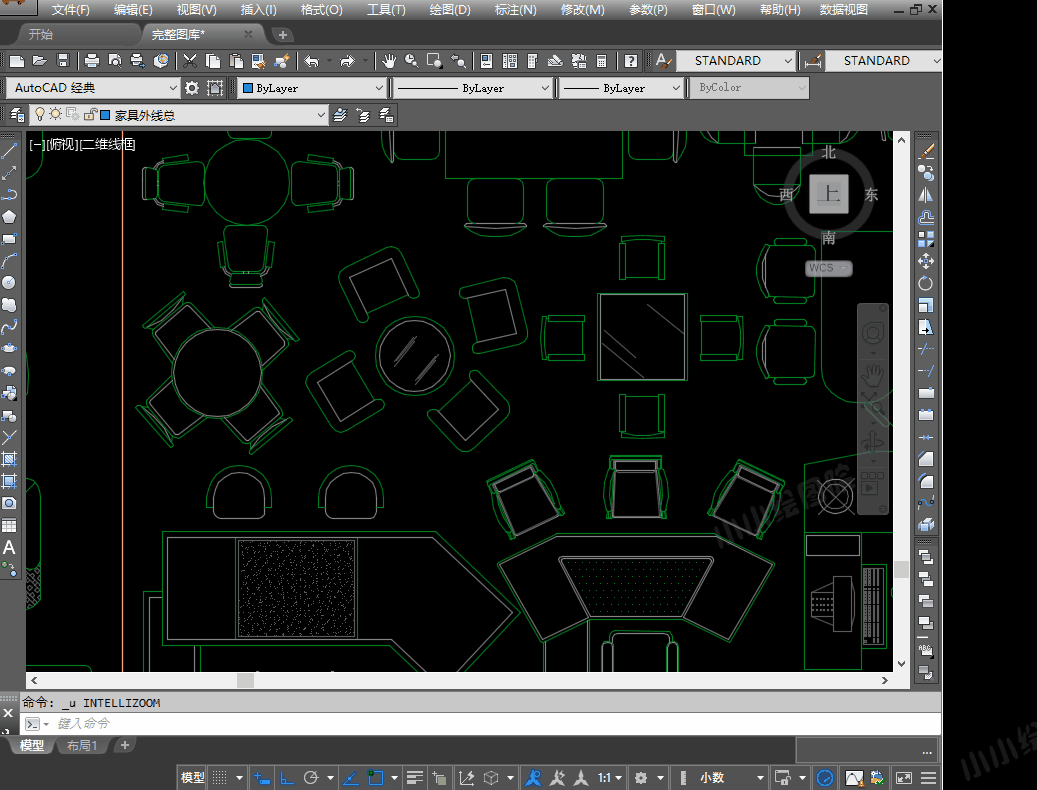Screen dimensions: 1037x790
Task: Open the 编辑(E) menu
Action: tap(133, 10)
